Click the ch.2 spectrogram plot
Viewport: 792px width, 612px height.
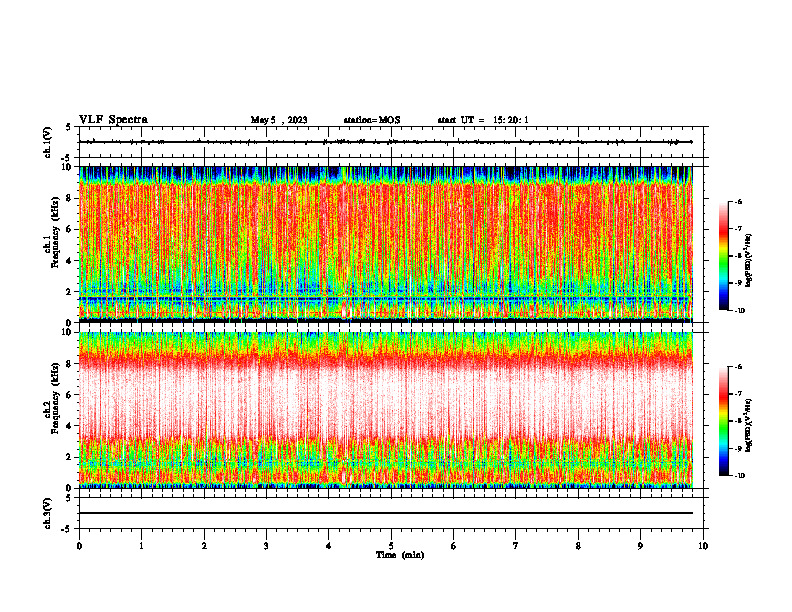pos(386,410)
